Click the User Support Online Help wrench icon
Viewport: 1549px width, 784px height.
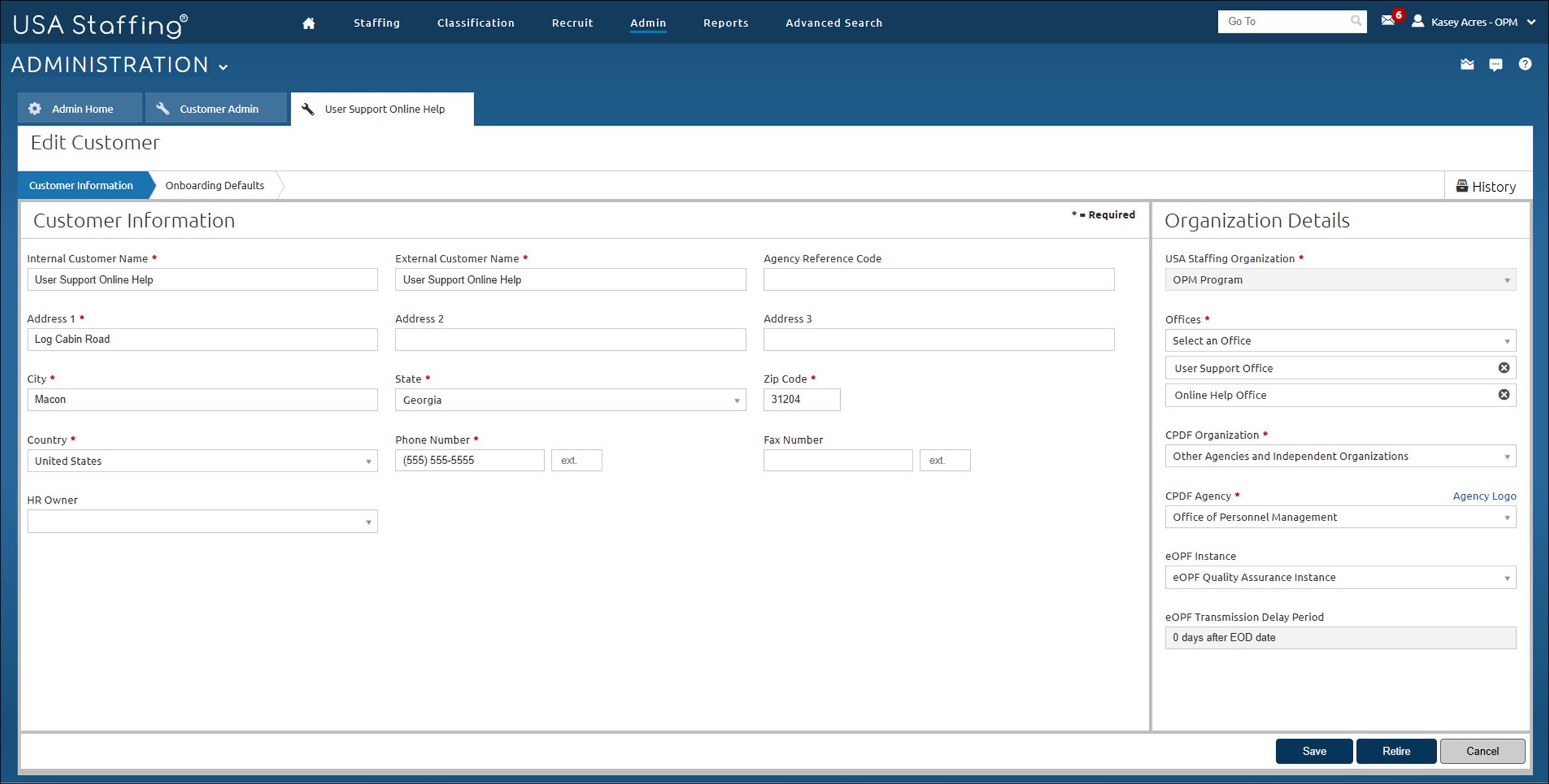308,109
